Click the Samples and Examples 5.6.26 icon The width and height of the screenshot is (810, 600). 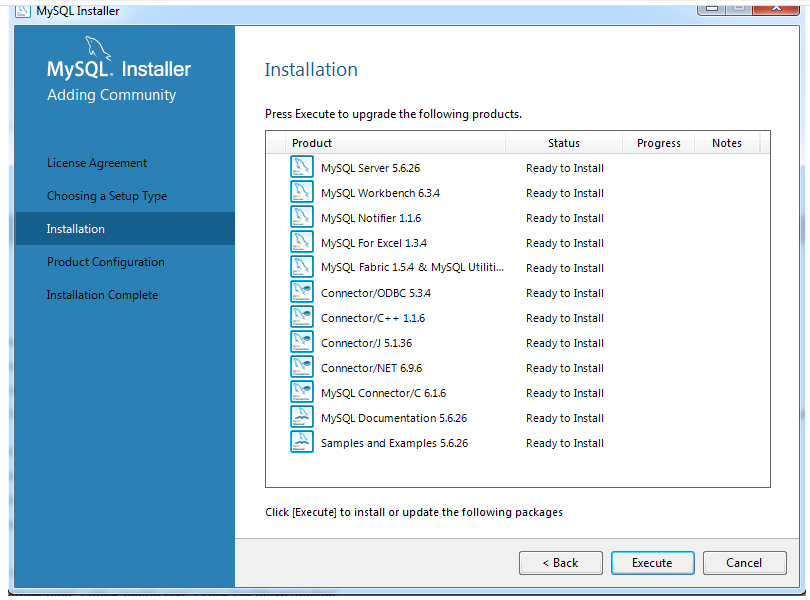click(302, 442)
